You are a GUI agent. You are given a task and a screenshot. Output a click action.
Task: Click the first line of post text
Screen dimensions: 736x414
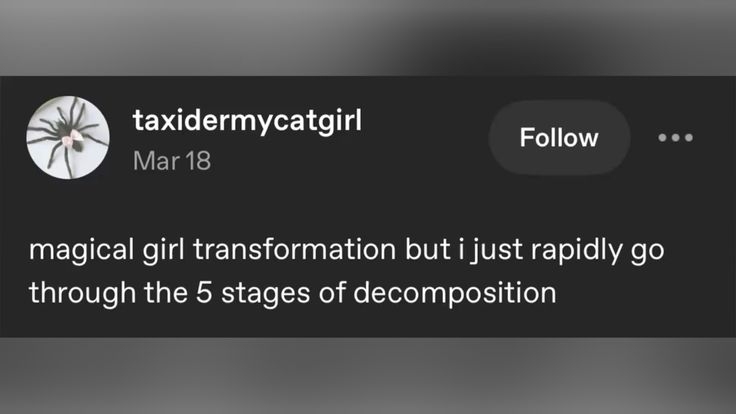click(345, 249)
